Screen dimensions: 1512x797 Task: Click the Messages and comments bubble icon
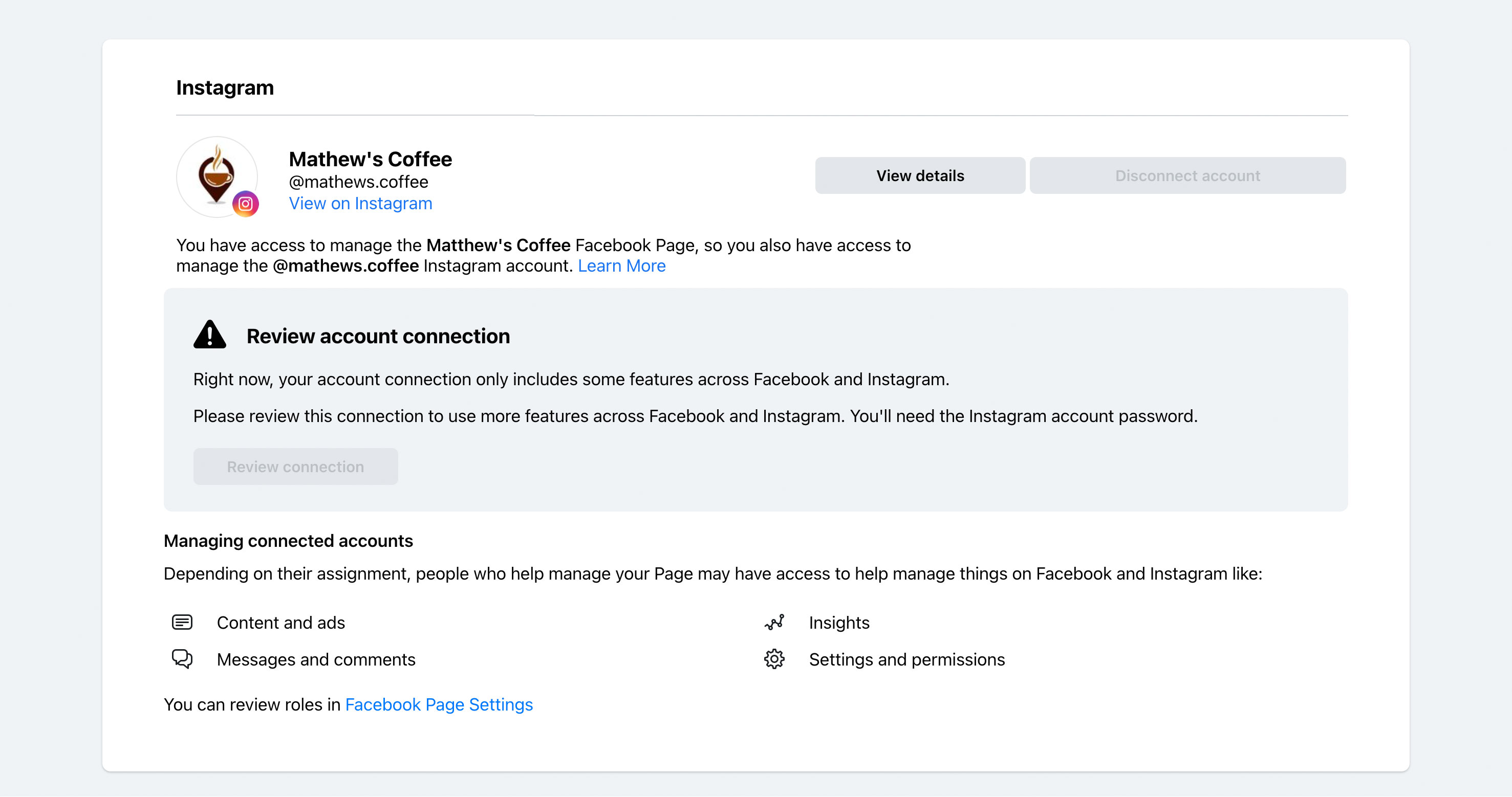pos(182,659)
